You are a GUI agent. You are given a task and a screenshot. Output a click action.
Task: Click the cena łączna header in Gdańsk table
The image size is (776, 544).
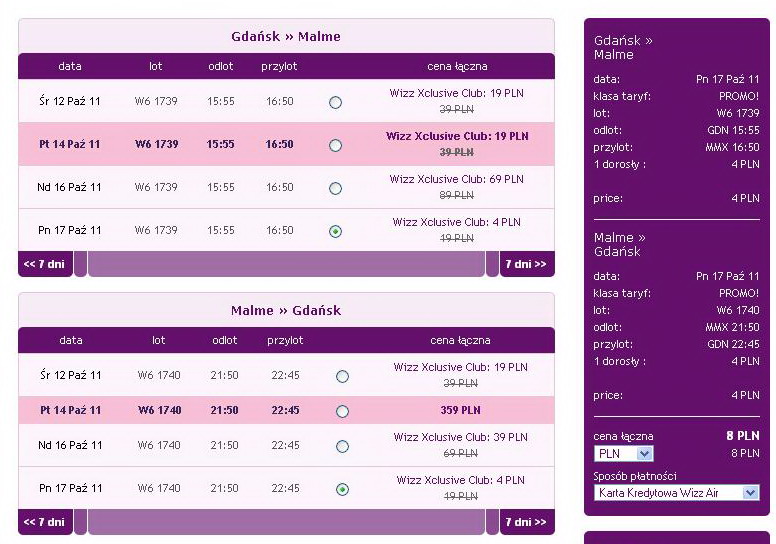[x=457, y=66]
